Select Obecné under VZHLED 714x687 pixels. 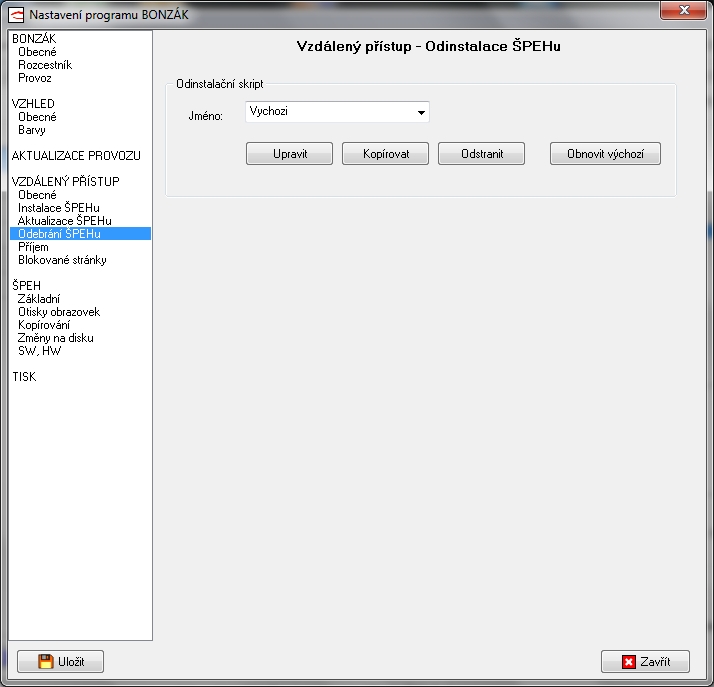pyautogui.click(x=37, y=117)
